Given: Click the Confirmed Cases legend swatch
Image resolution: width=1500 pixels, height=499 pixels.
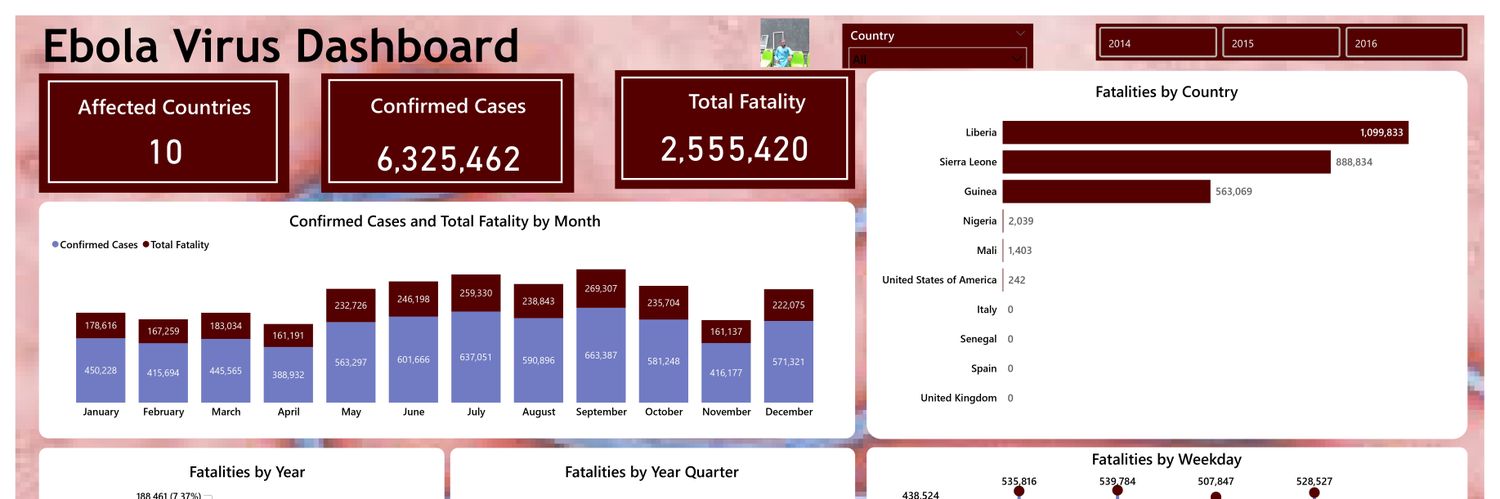Looking at the screenshot, I should (55, 244).
